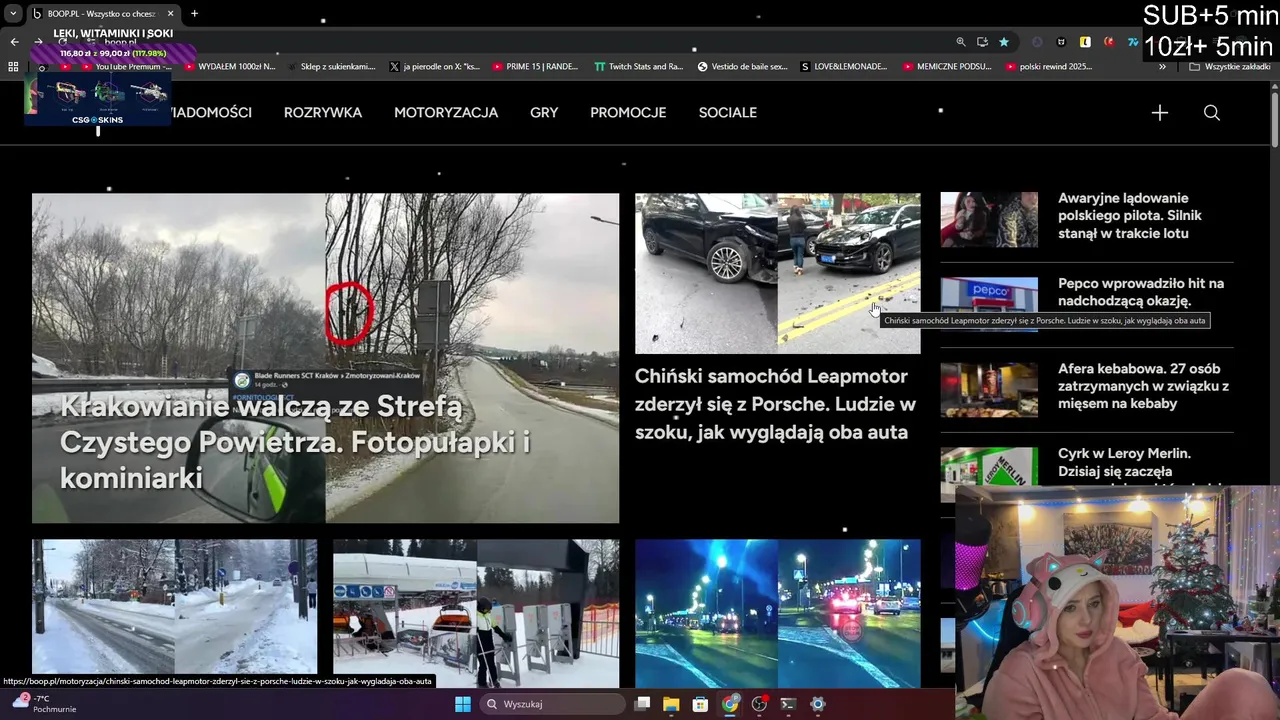Image resolution: width=1280 pixels, height=720 pixels.
Task: Select the BOOP.PL browser tab
Action: [102, 14]
